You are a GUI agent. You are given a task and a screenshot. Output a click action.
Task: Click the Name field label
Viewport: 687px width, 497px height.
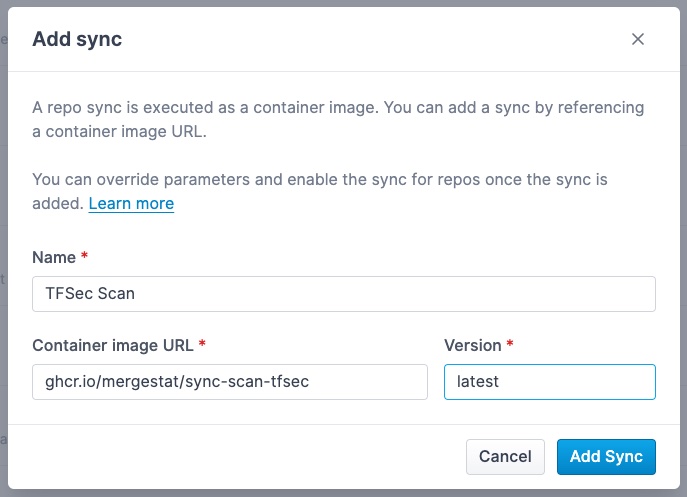coord(54,257)
